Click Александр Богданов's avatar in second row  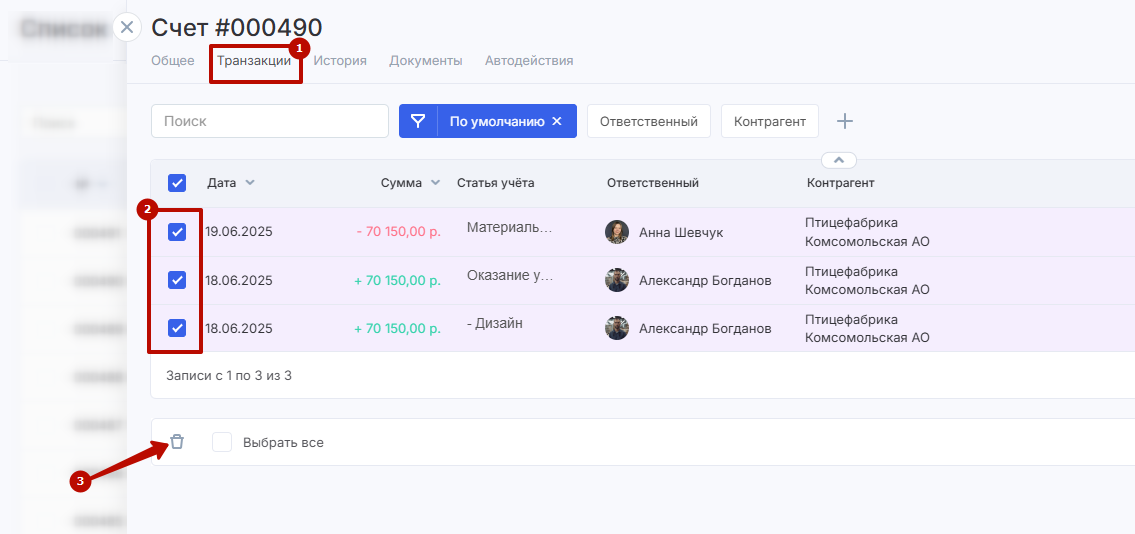coord(617,280)
